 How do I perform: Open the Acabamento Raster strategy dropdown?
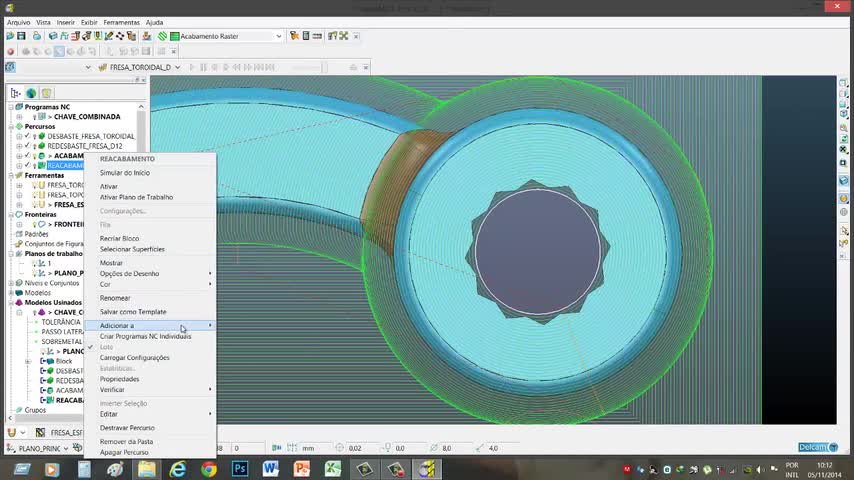pos(278,36)
